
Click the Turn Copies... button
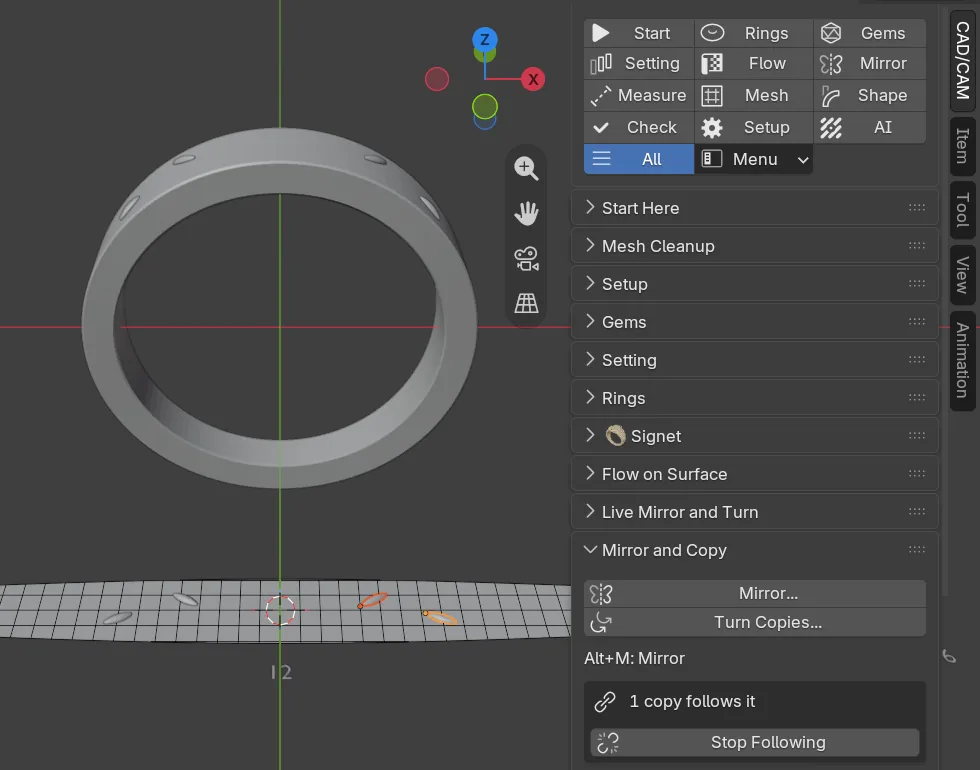pos(754,622)
